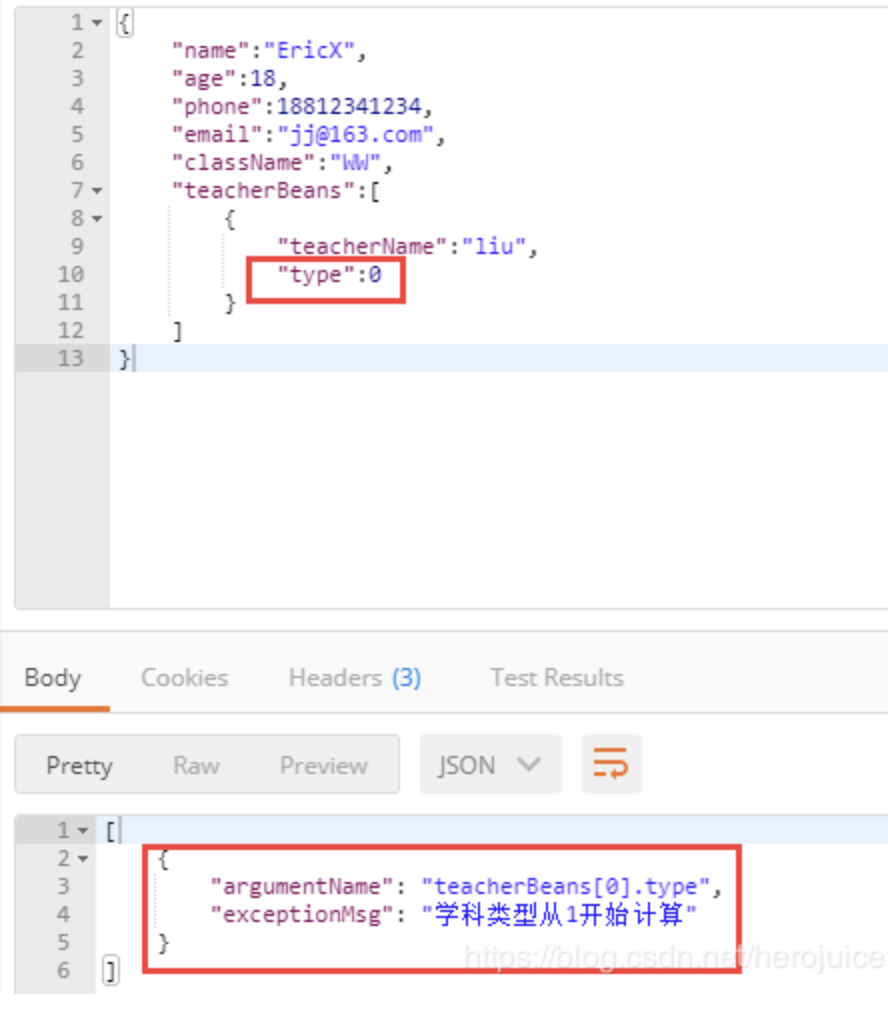
Task: Open the Cookies tab
Action: (185, 678)
